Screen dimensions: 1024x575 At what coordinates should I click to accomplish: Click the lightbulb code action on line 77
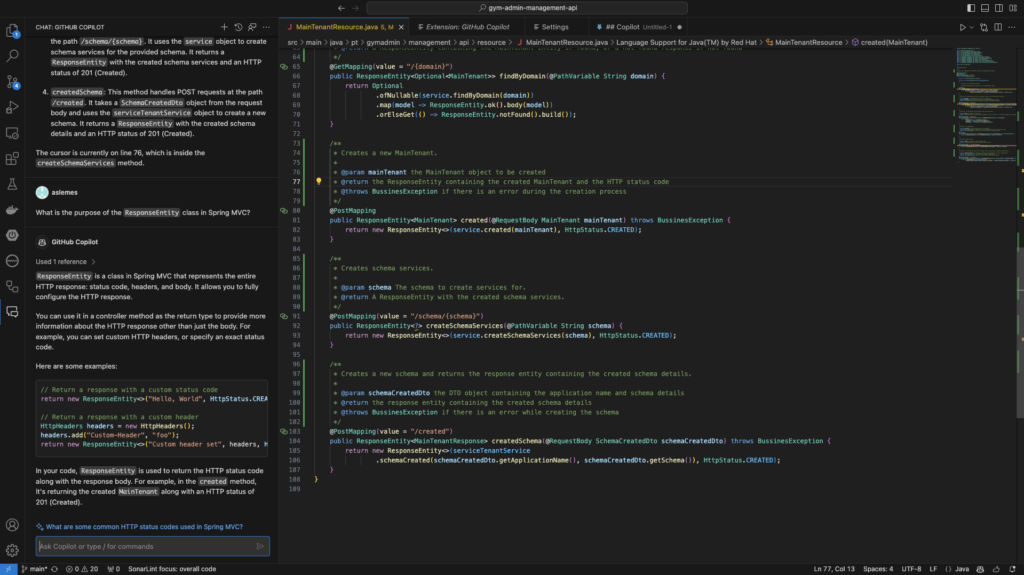tap(319, 182)
